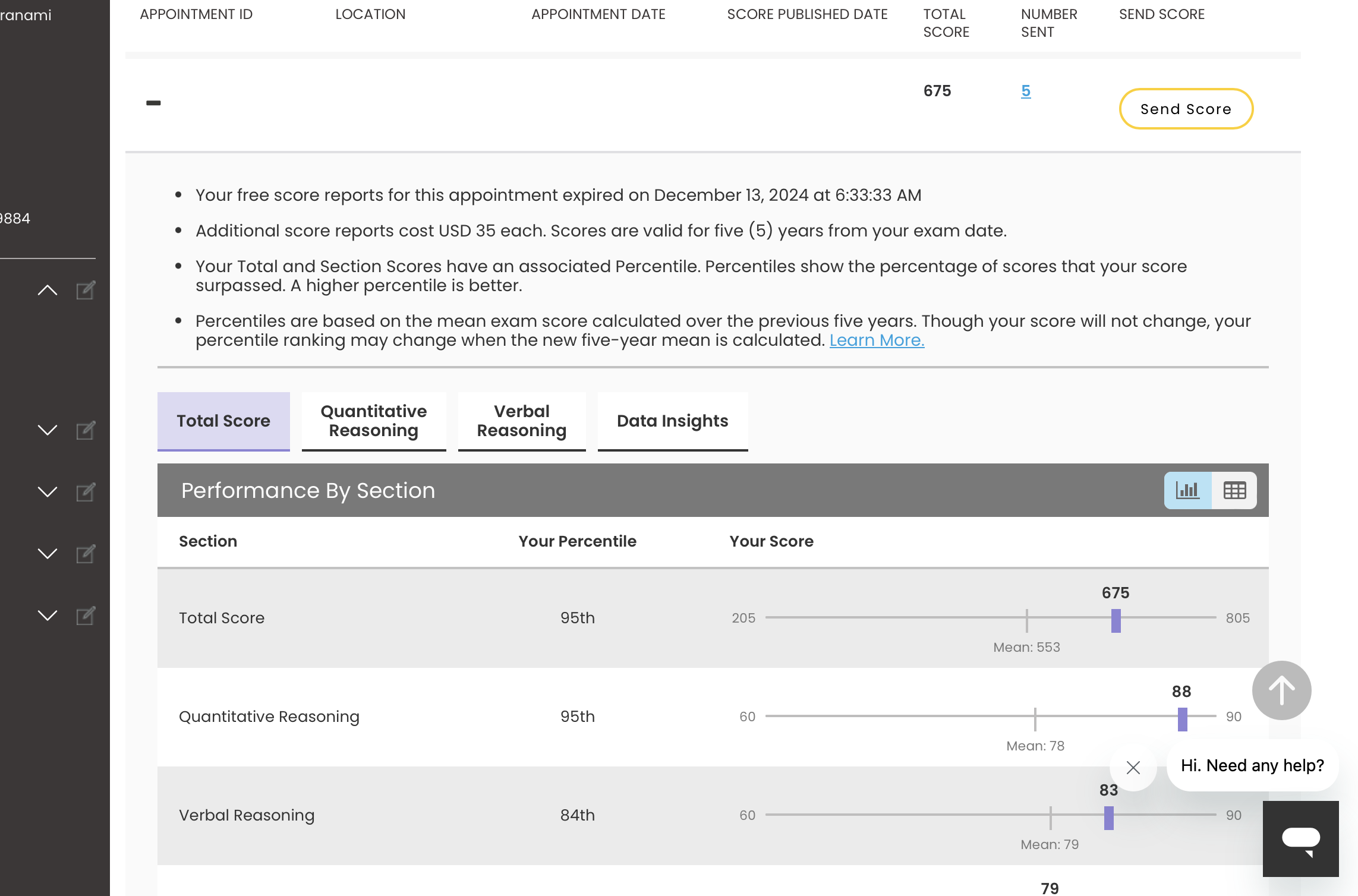Switch to table grid view icon
The width and height of the screenshot is (1358, 896).
tap(1234, 491)
